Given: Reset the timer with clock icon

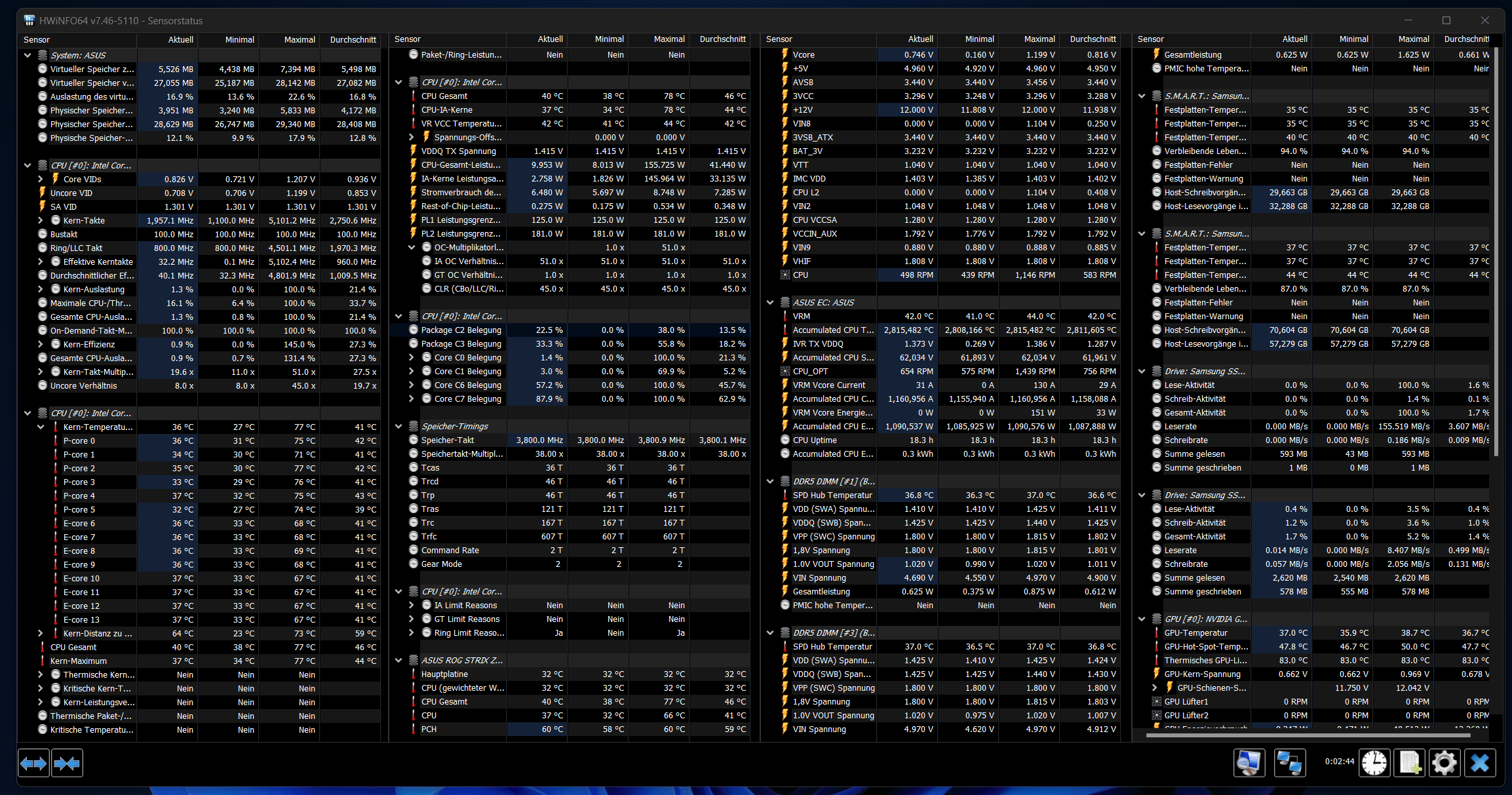Looking at the screenshot, I should [x=1374, y=763].
